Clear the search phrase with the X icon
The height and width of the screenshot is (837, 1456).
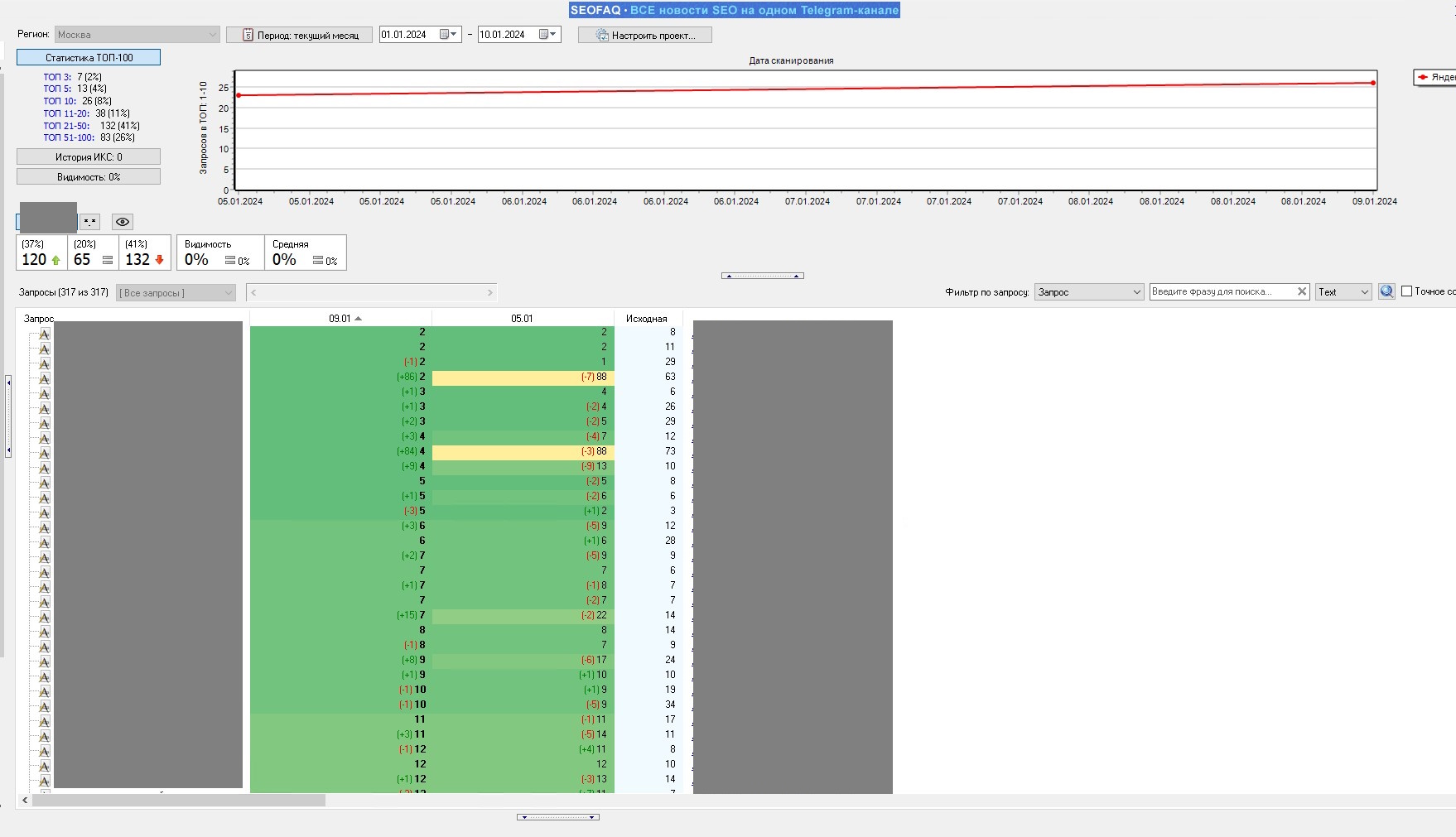1301,291
